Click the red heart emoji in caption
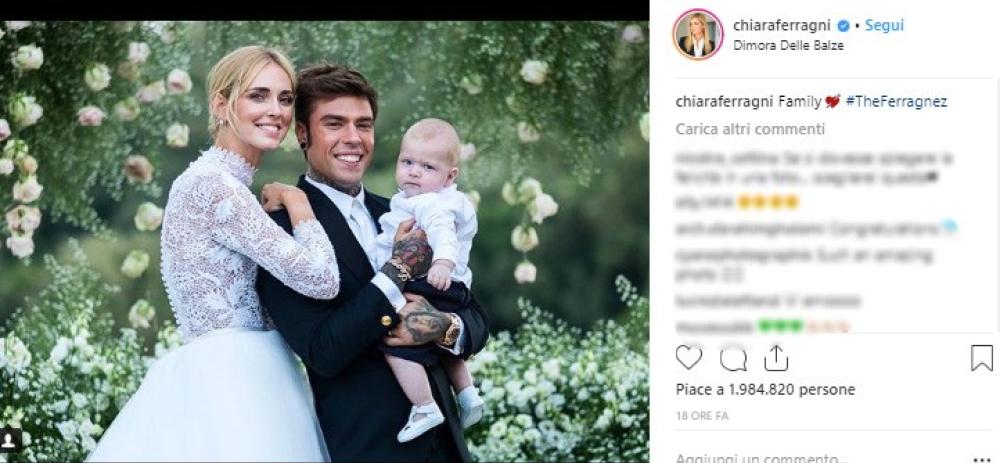The width and height of the screenshot is (1000, 463). pos(832,101)
